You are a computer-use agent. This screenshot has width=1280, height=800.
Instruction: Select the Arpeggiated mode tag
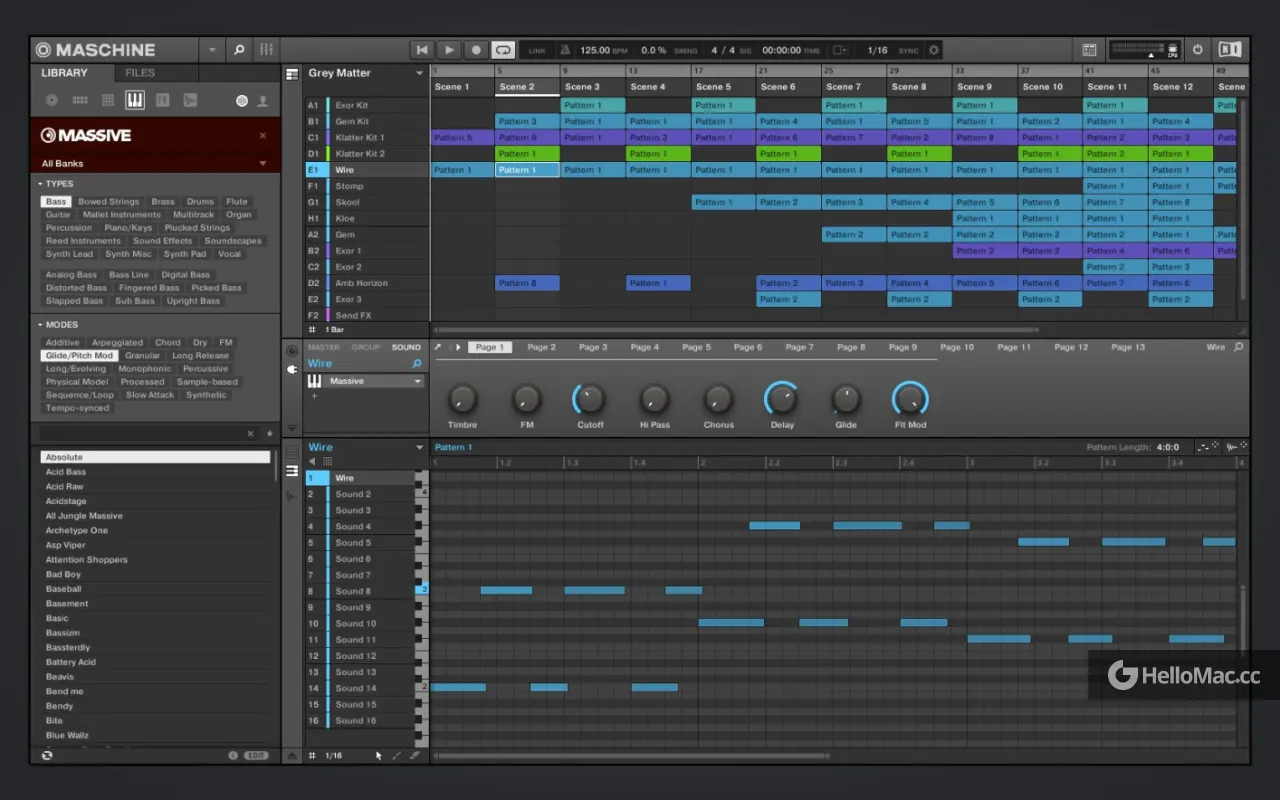(x=117, y=342)
